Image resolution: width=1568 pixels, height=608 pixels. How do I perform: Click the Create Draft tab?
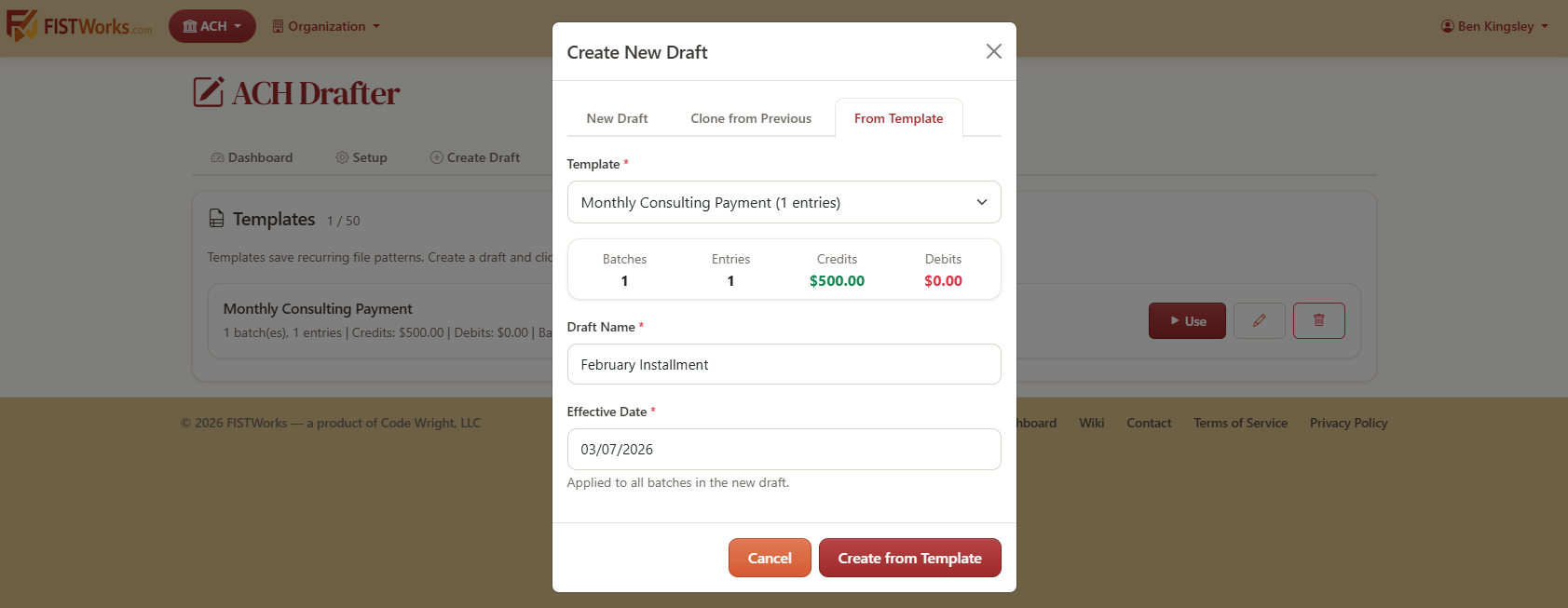pos(475,157)
